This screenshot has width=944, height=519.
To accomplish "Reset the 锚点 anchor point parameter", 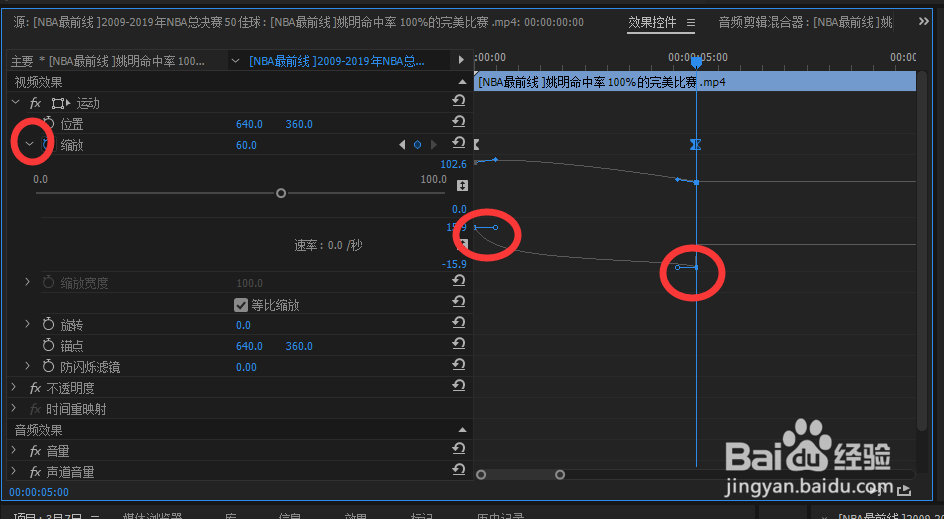I will point(459,344).
